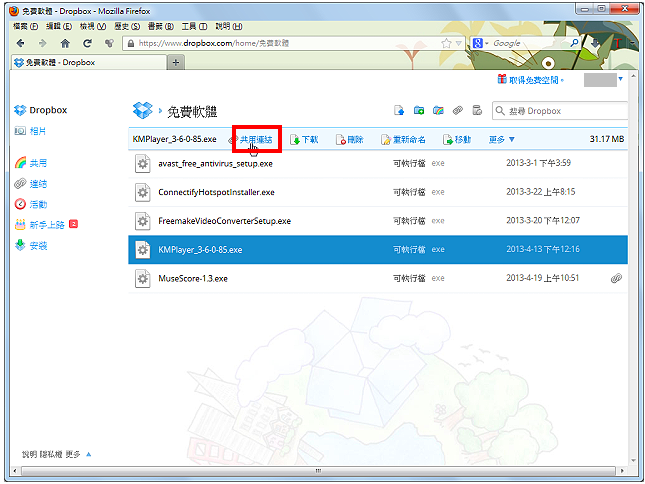Select the avast_free_antivirus_setup.exe file name
645x484 pixels.
pyautogui.click(x=215, y=164)
